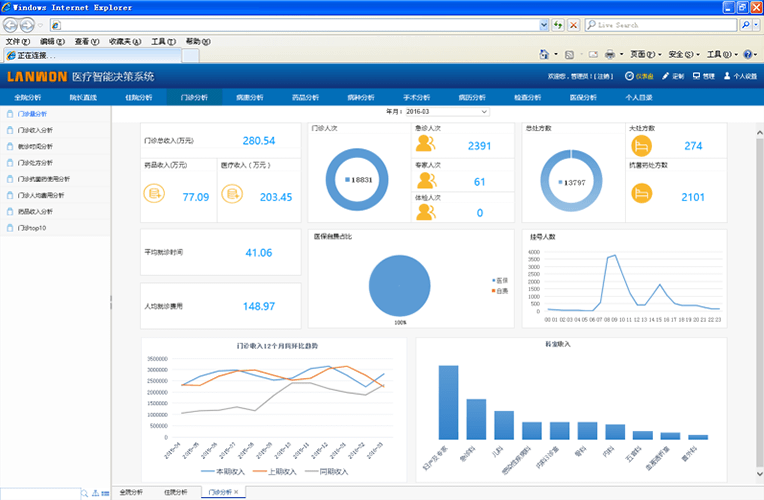Click the scroll down arrow of the page scrollbar
764x500 pixels.
[759, 474]
